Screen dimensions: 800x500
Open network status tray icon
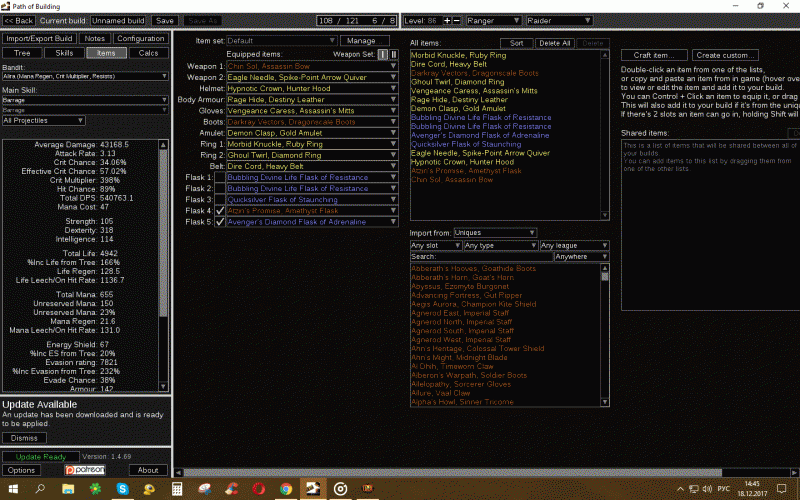pos(694,489)
